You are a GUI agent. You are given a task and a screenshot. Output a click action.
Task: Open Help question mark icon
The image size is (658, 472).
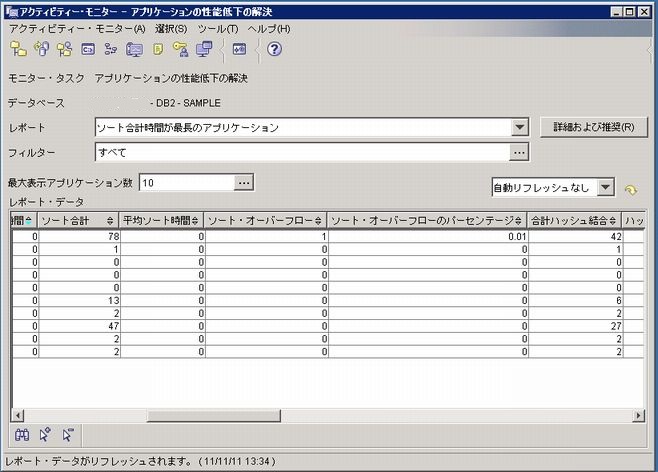coord(274,49)
